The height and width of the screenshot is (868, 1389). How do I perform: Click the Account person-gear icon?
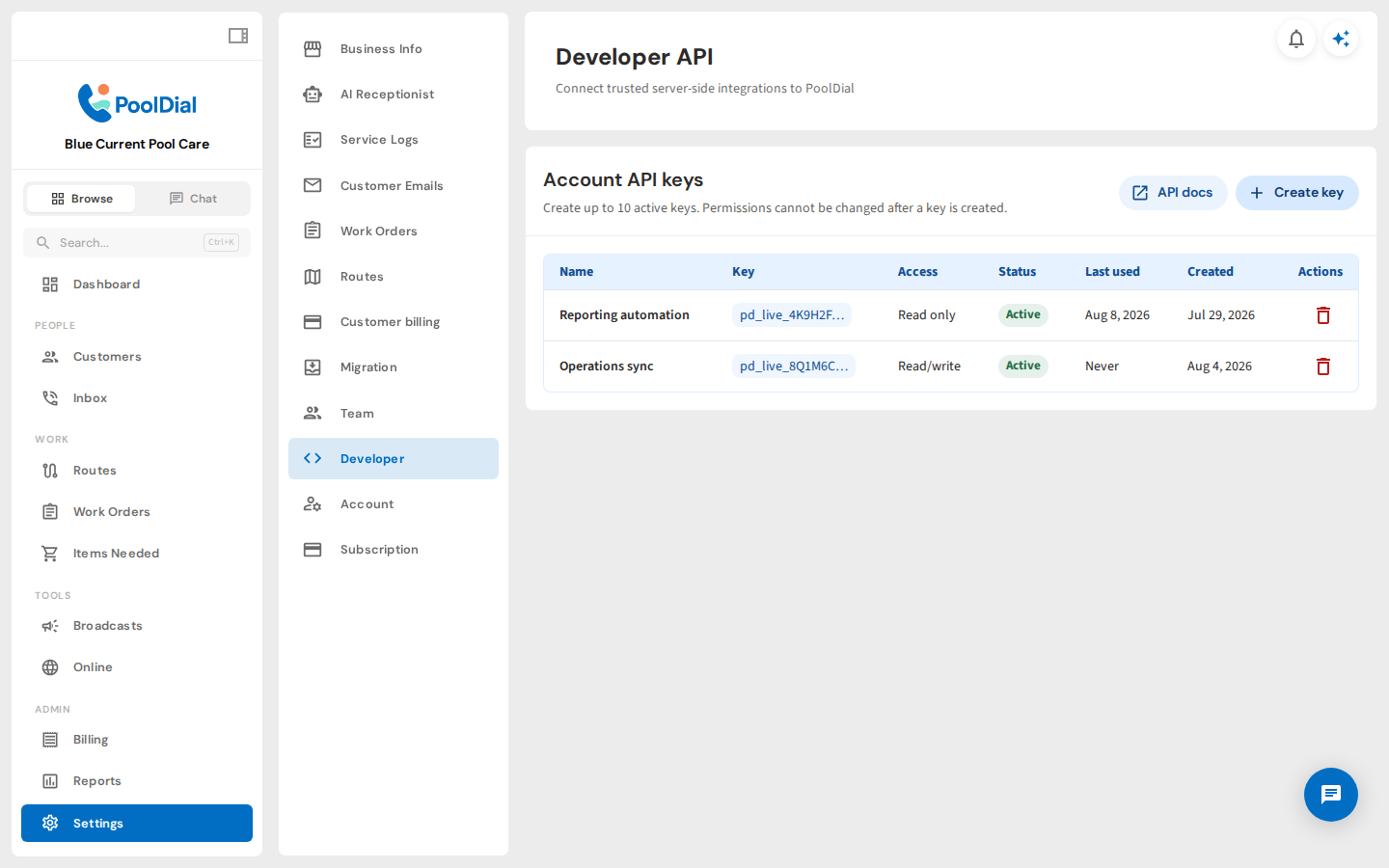click(x=313, y=504)
